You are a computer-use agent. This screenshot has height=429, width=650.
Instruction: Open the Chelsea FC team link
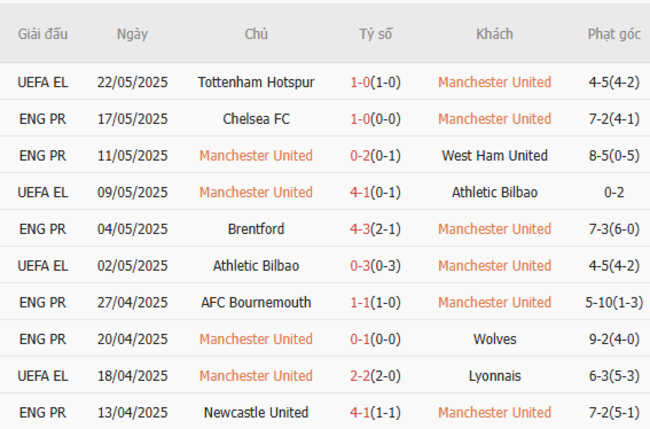click(256, 119)
